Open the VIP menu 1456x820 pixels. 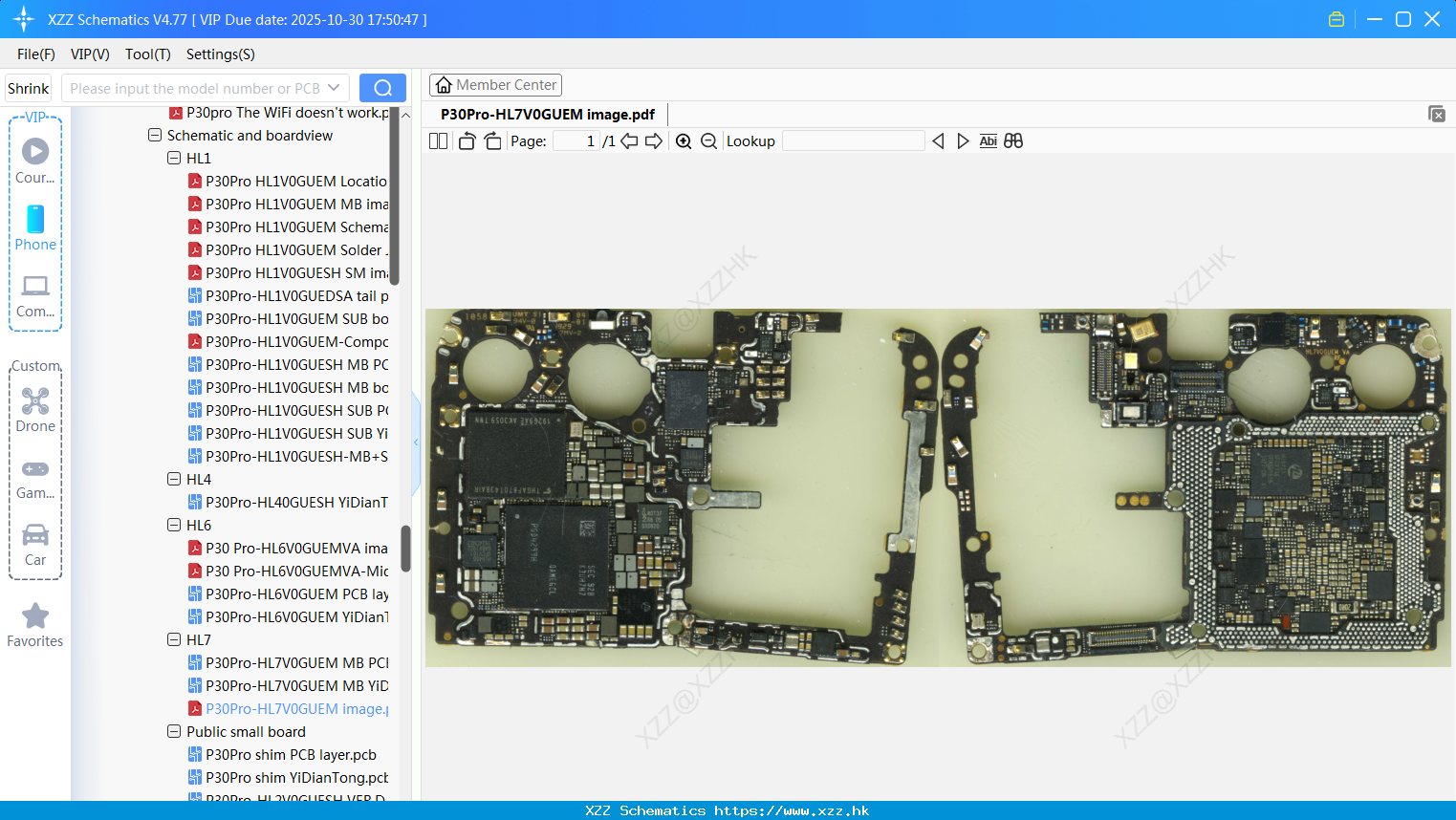click(x=90, y=54)
